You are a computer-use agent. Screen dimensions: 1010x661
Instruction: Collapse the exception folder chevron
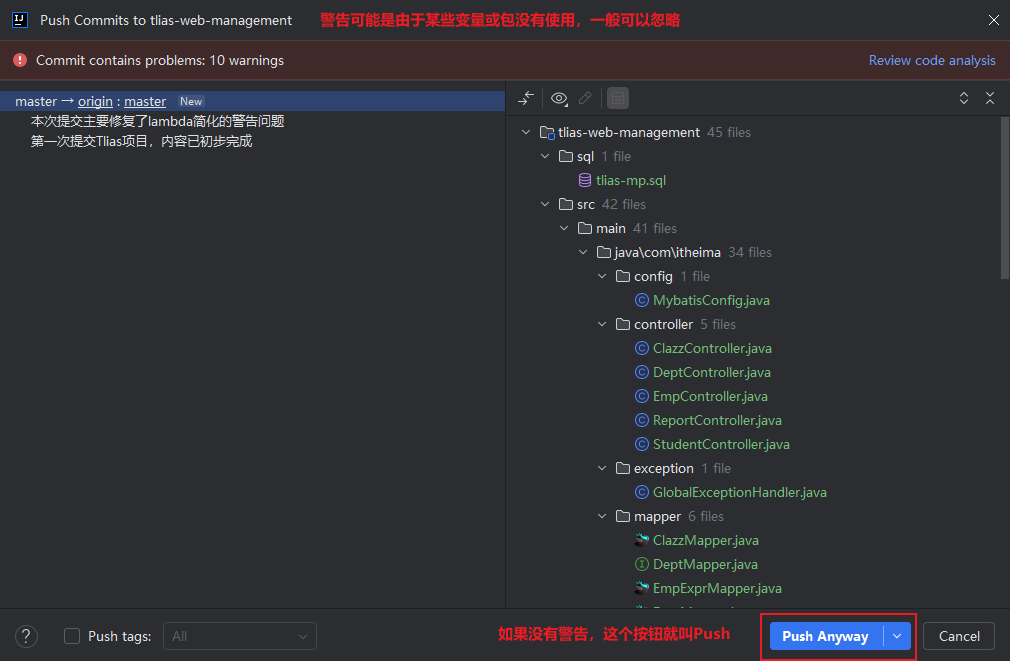click(602, 468)
